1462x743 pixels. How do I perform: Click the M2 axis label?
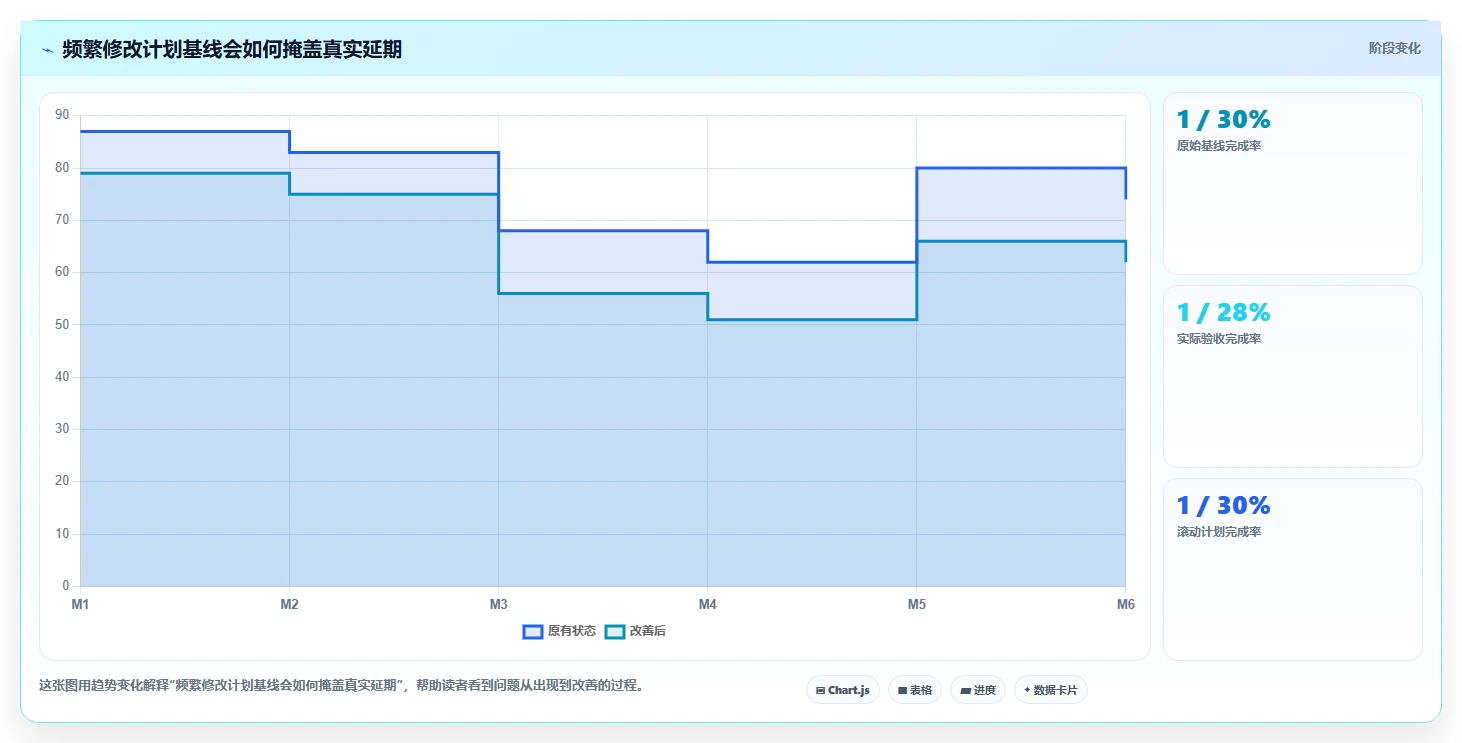pyautogui.click(x=289, y=604)
